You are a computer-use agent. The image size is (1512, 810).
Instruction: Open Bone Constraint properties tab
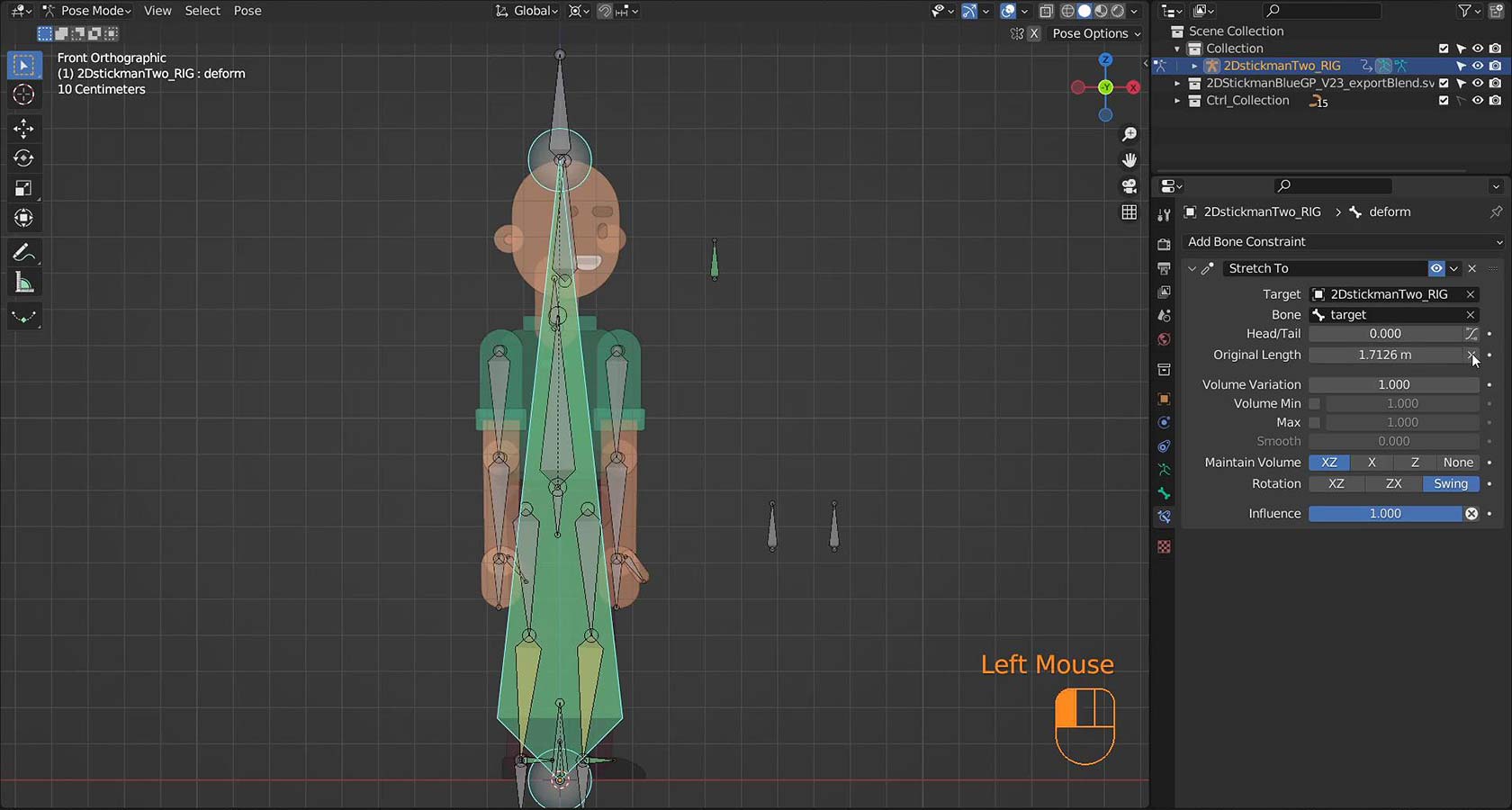pyautogui.click(x=1164, y=517)
